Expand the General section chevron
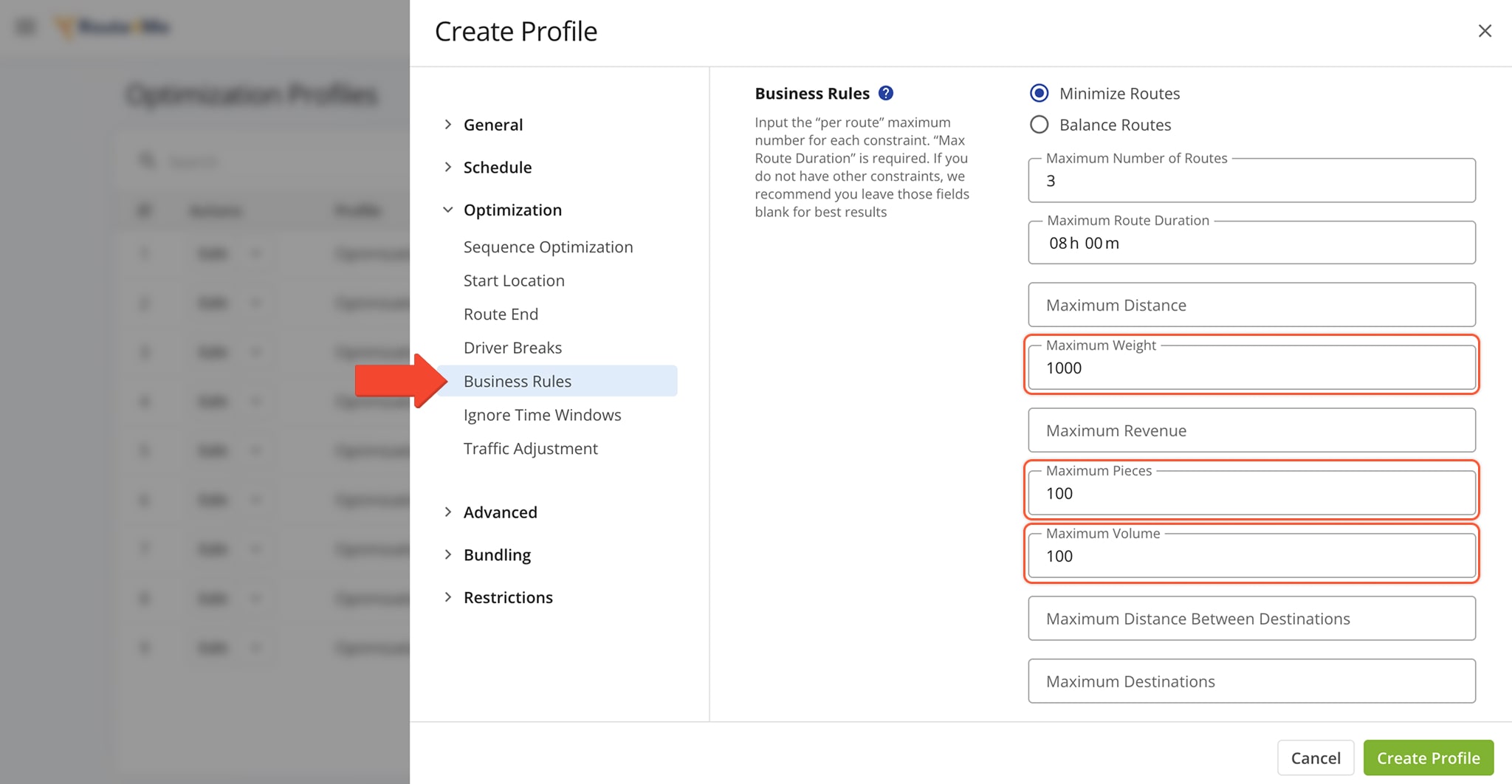 pyautogui.click(x=447, y=125)
